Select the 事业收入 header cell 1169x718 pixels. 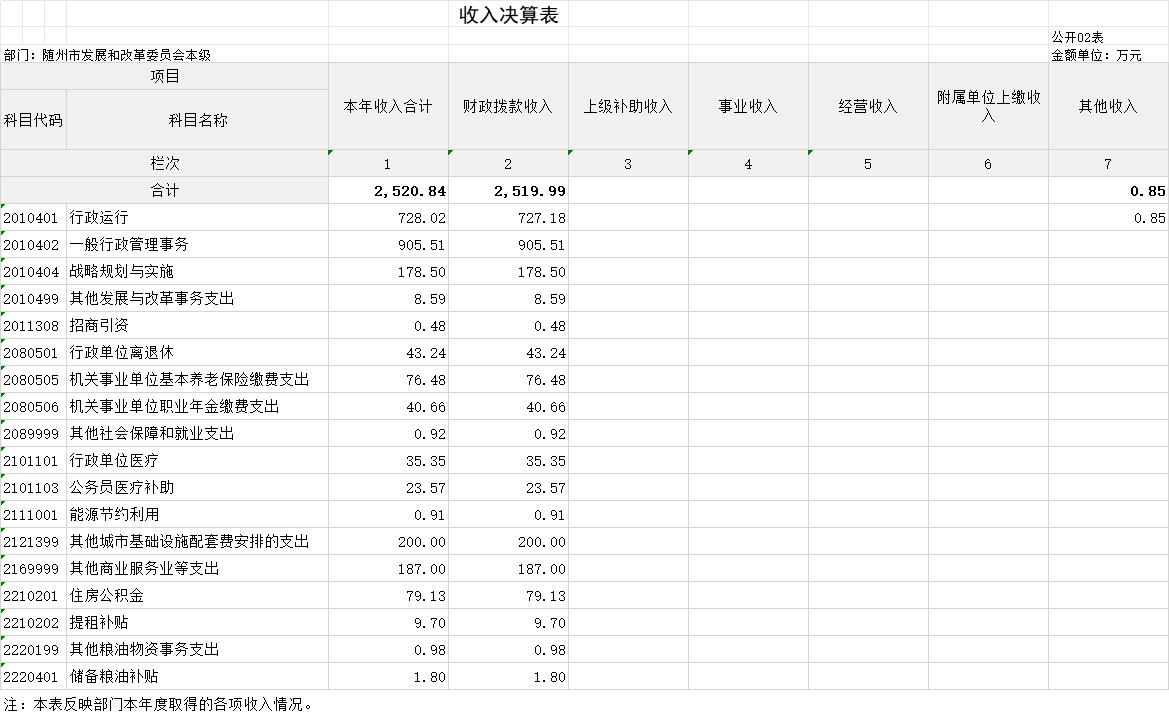tap(749, 106)
